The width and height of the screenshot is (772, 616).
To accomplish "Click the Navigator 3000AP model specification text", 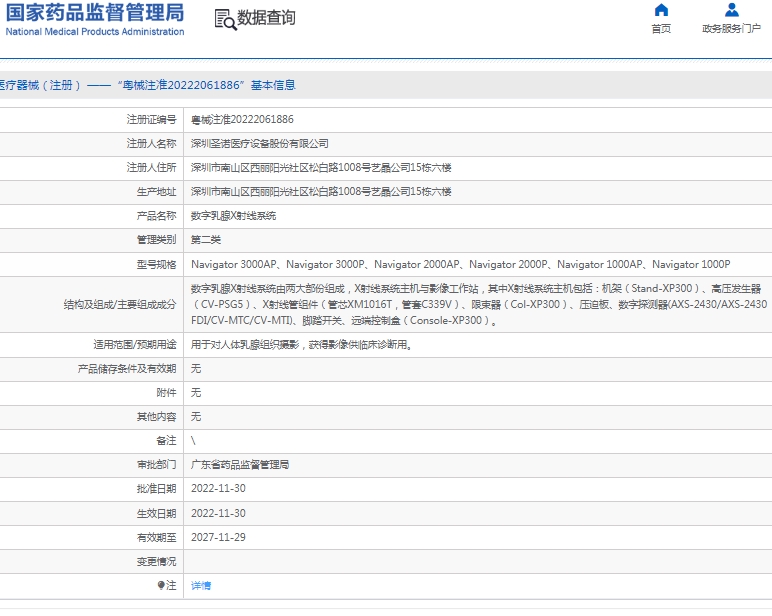I will [x=234, y=265].
